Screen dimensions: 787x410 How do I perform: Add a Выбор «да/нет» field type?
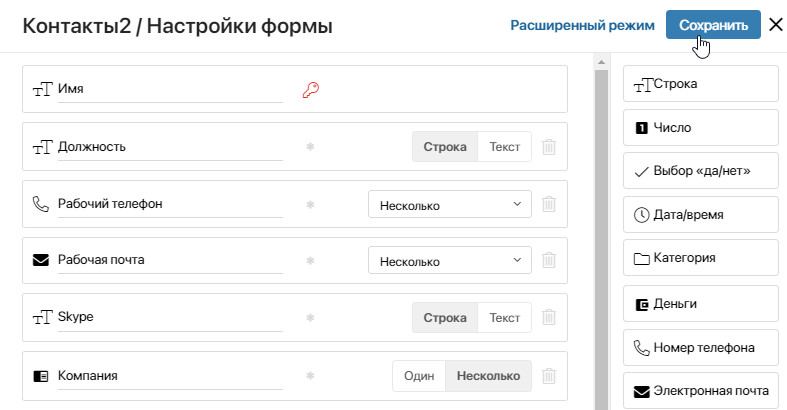[701, 171]
